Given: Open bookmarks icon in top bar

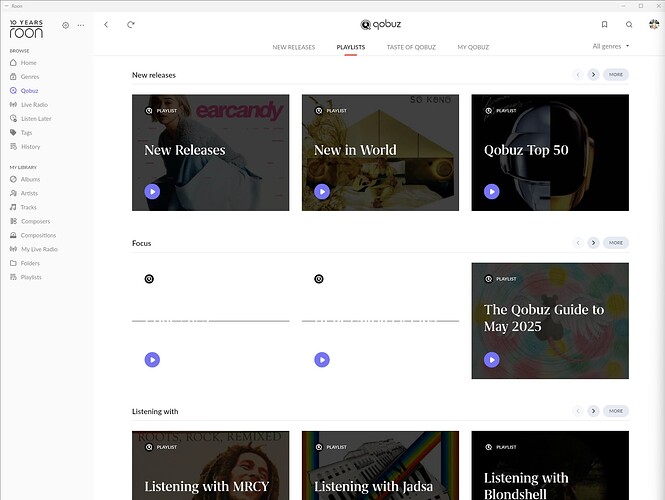Looking at the screenshot, I should (604, 25).
